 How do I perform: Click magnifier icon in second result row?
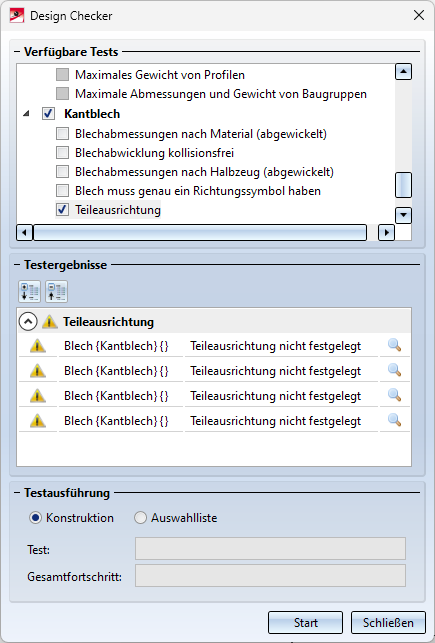pyautogui.click(x=394, y=370)
